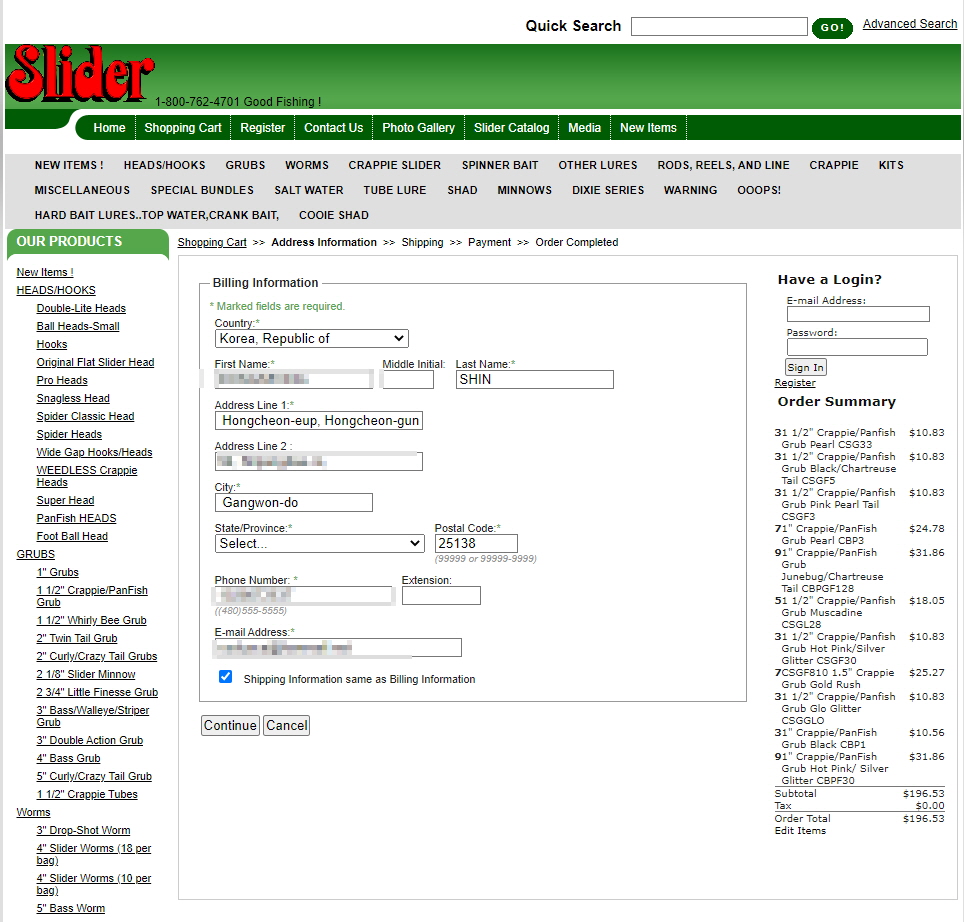This screenshot has width=964, height=922.
Task: Open PanFish HEADS sidebar link
Action: 76,518
